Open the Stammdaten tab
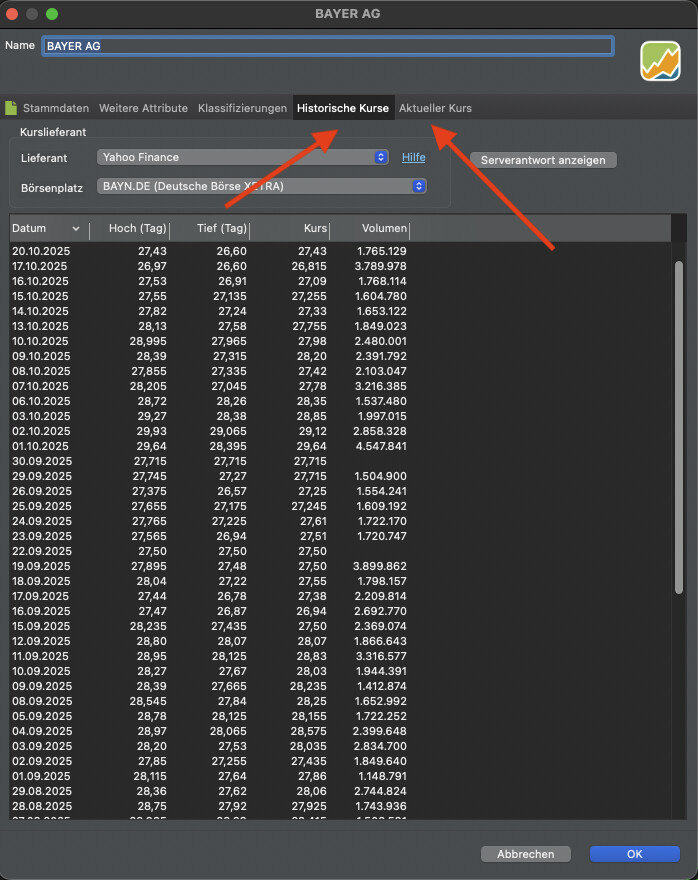Image resolution: width=698 pixels, height=880 pixels. 55,108
